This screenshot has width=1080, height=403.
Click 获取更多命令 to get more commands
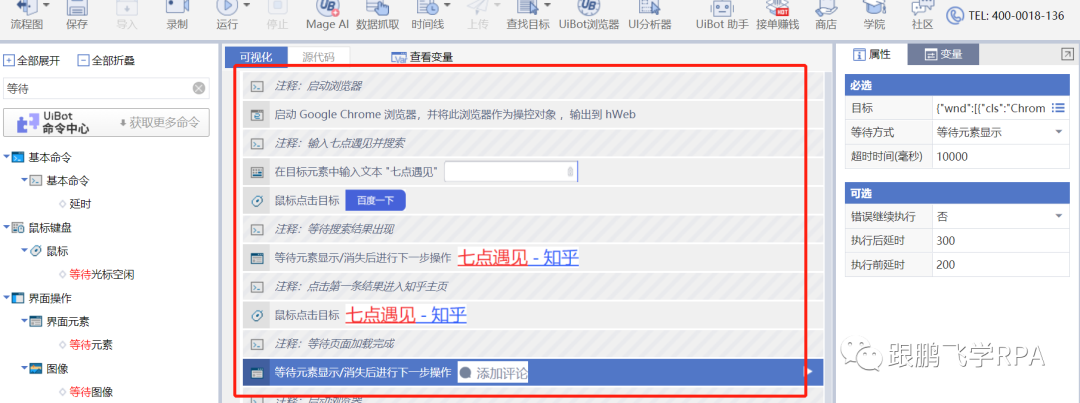(159, 123)
